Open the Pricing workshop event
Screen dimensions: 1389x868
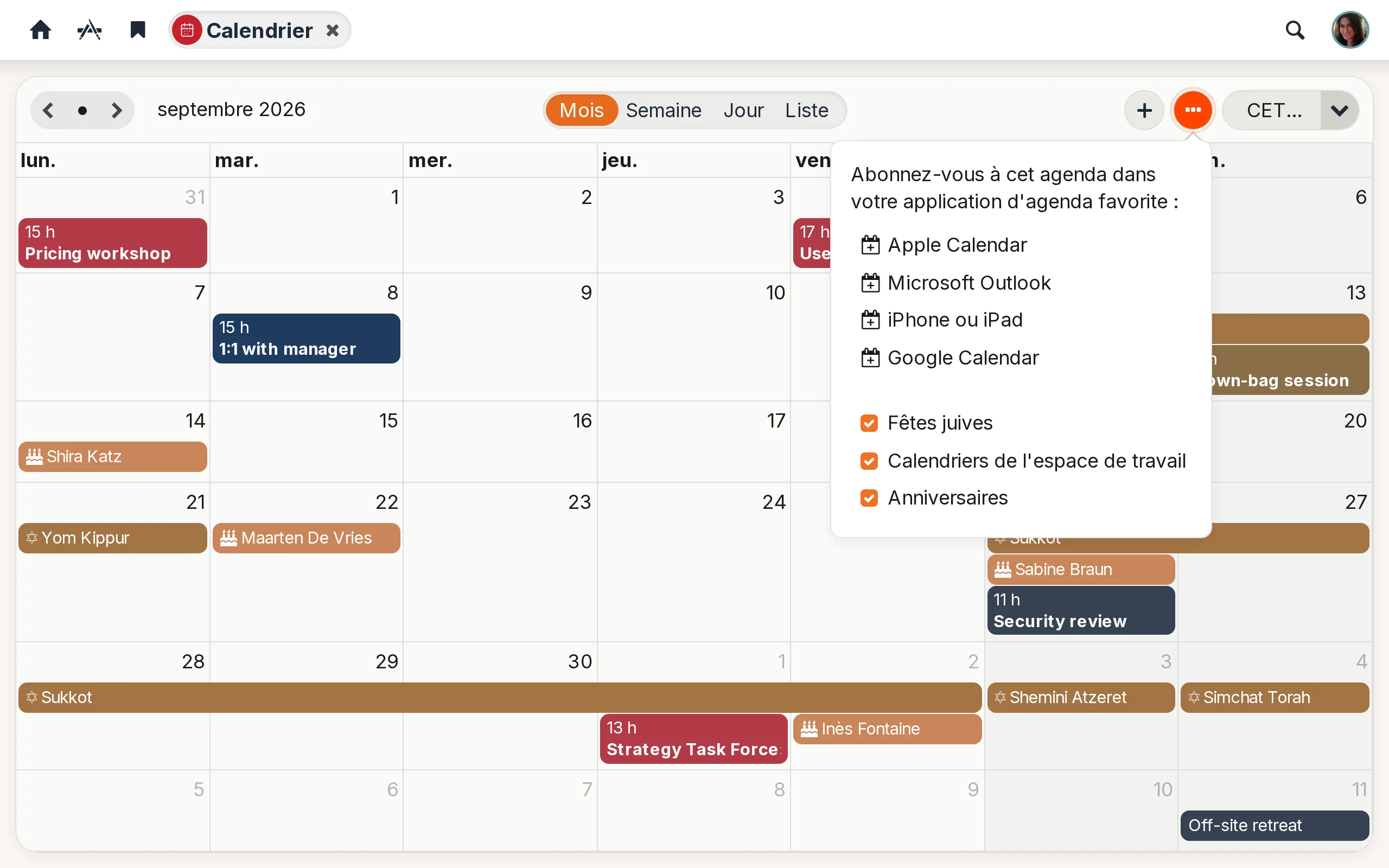click(112, 243)
